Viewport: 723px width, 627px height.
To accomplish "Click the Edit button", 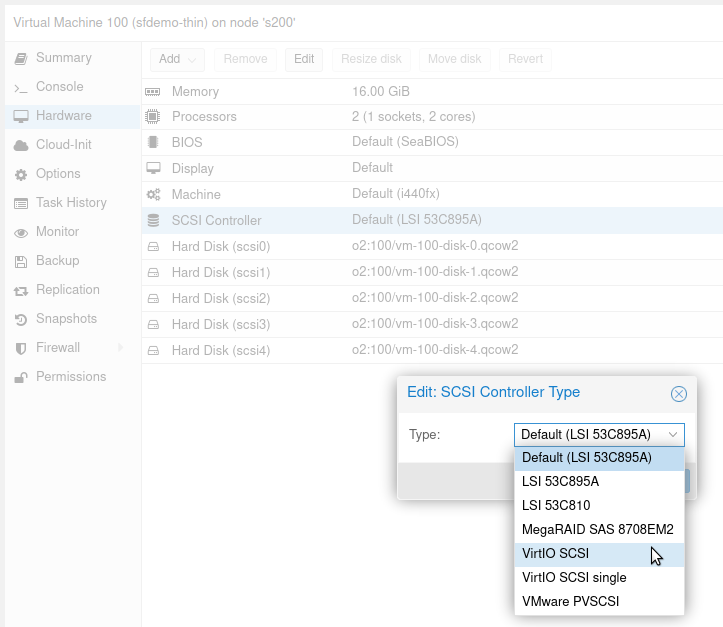I will click(304, 59).
